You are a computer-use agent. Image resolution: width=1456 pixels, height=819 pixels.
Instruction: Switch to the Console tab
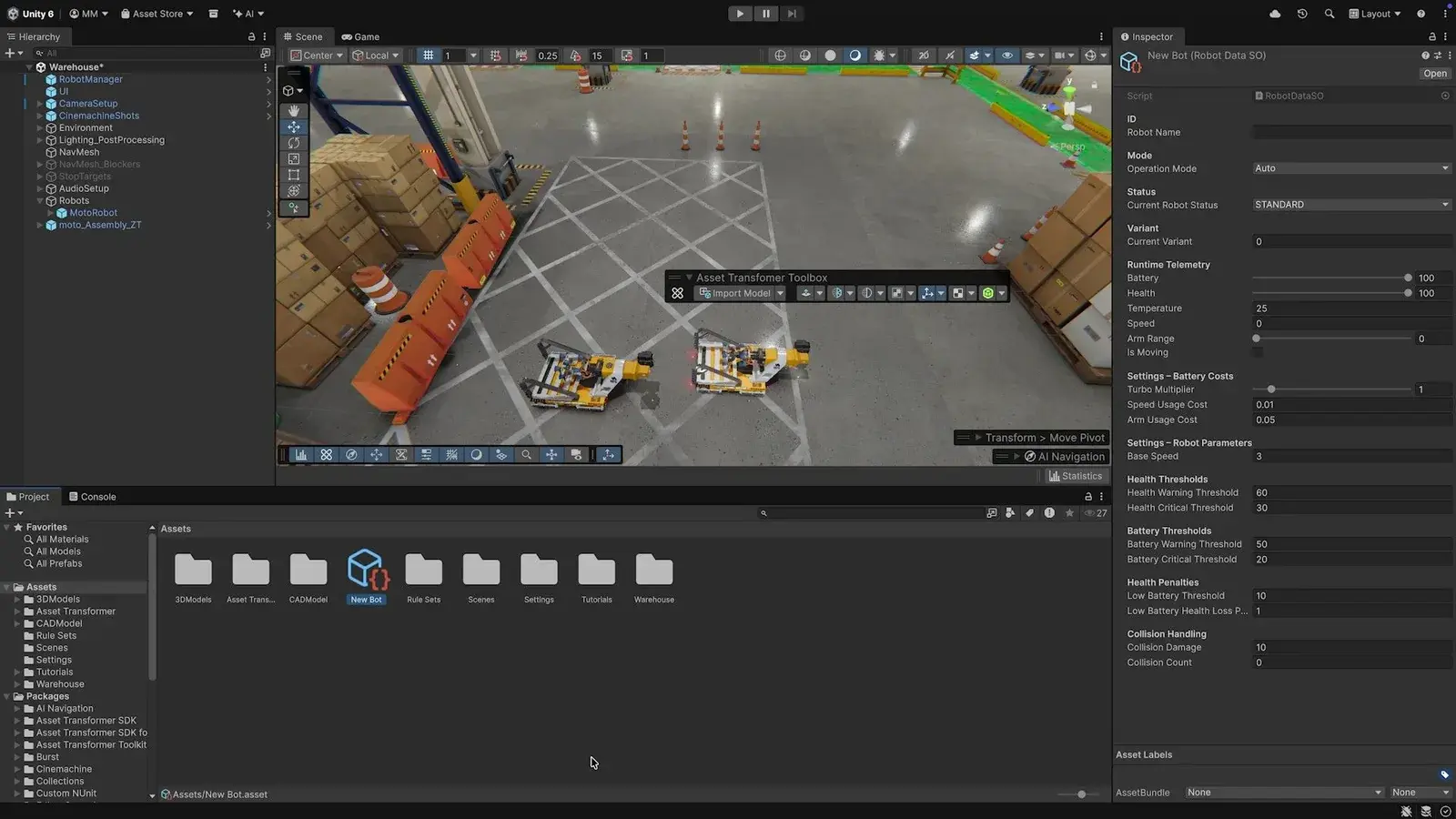click(93, 497)
